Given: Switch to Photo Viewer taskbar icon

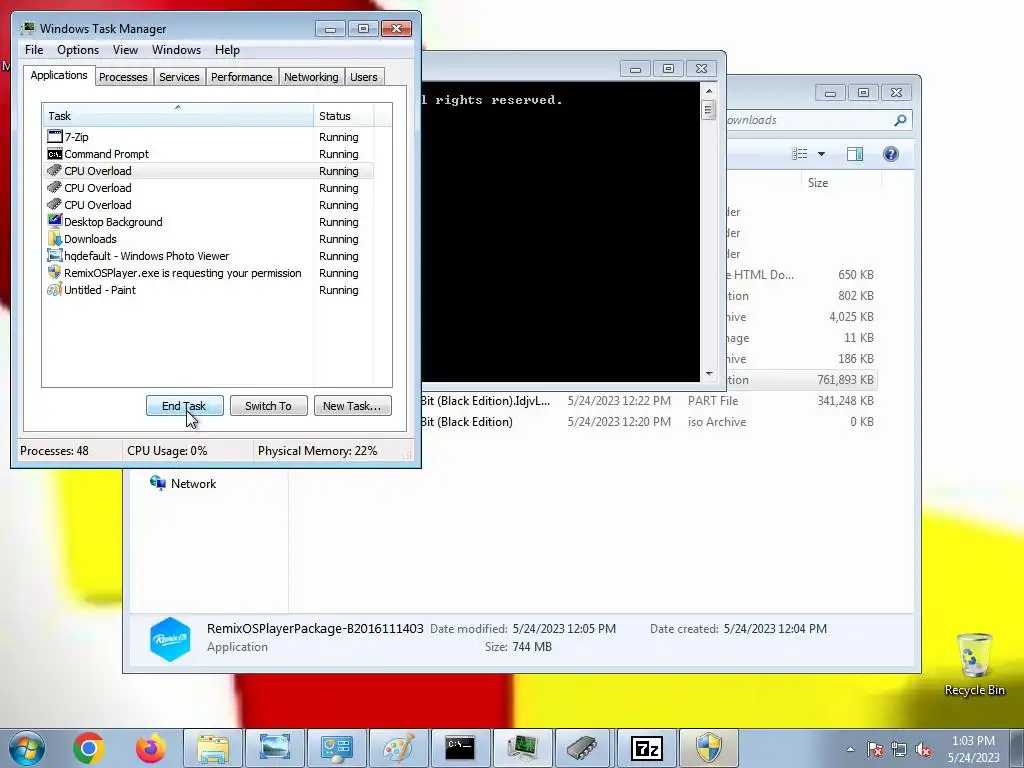Looking at the screenshot, I should [x=275, y=748].
